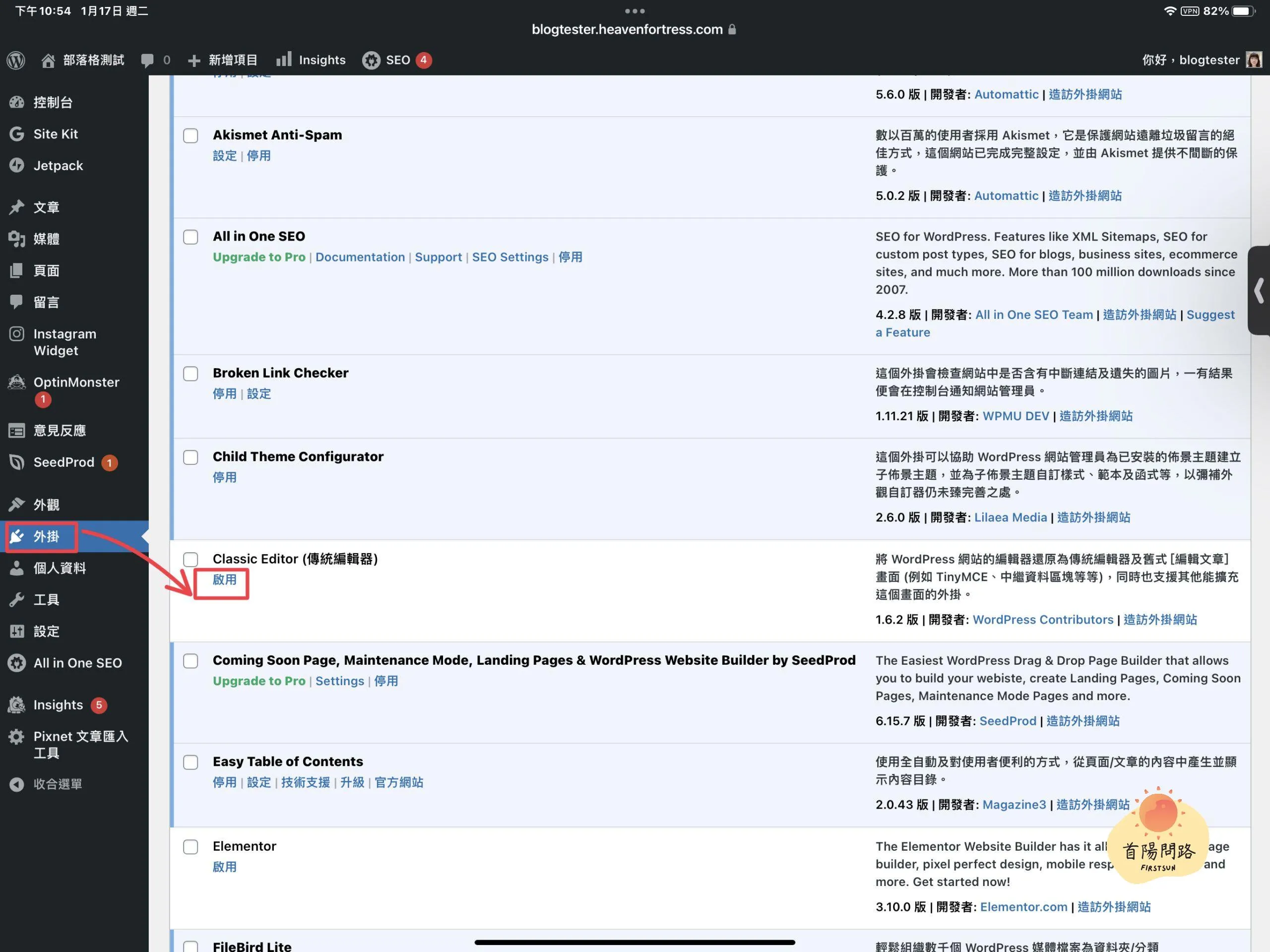Screen dimensions: 1270x952
Task: Activate Classic Editor via 啟用 link
Action: [x=225, y=579]
